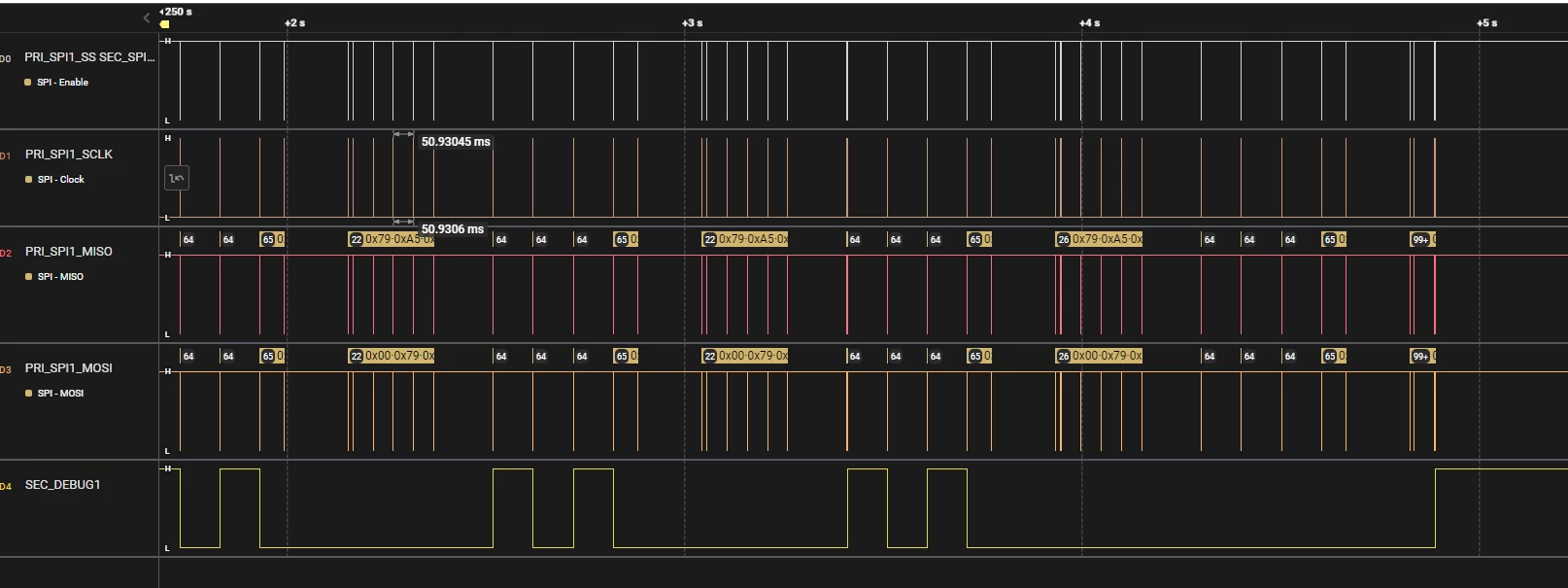This screenshot has height=588, width=1568.
Task: Click the 99+ decoded bubble on the MOSI row
Action: [1420, 356]
